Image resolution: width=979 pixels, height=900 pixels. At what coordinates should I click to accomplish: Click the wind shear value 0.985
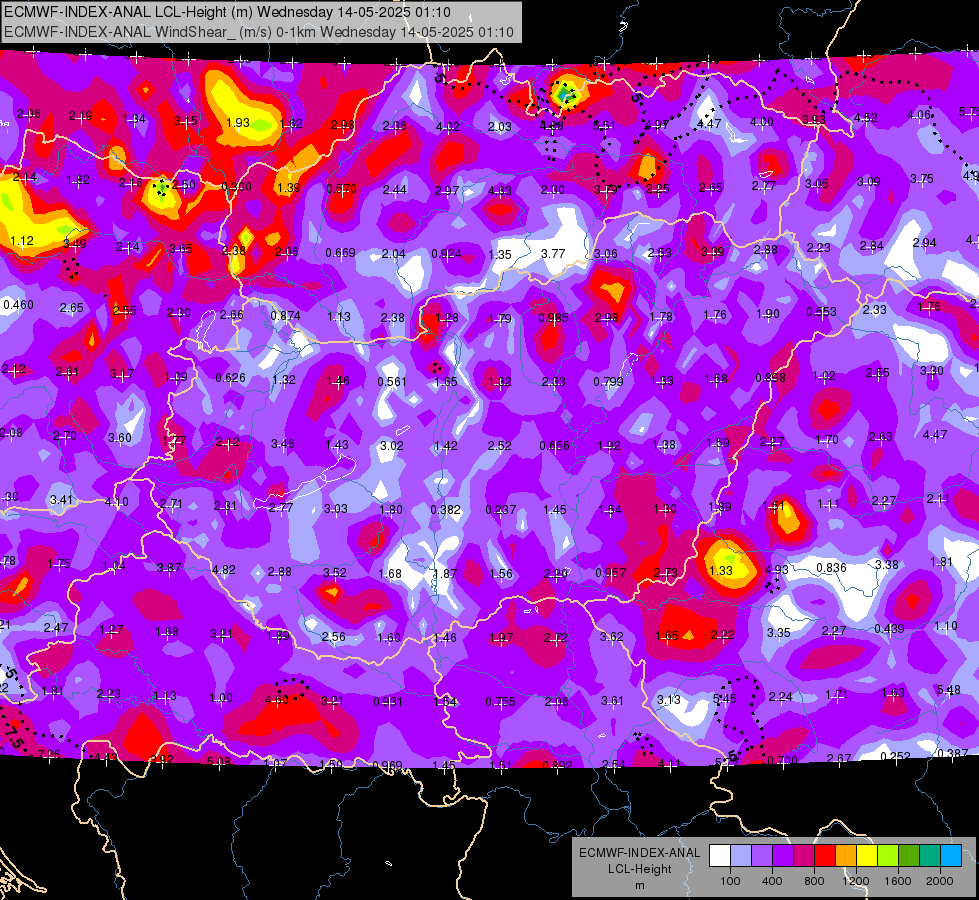tap(553, 318)
